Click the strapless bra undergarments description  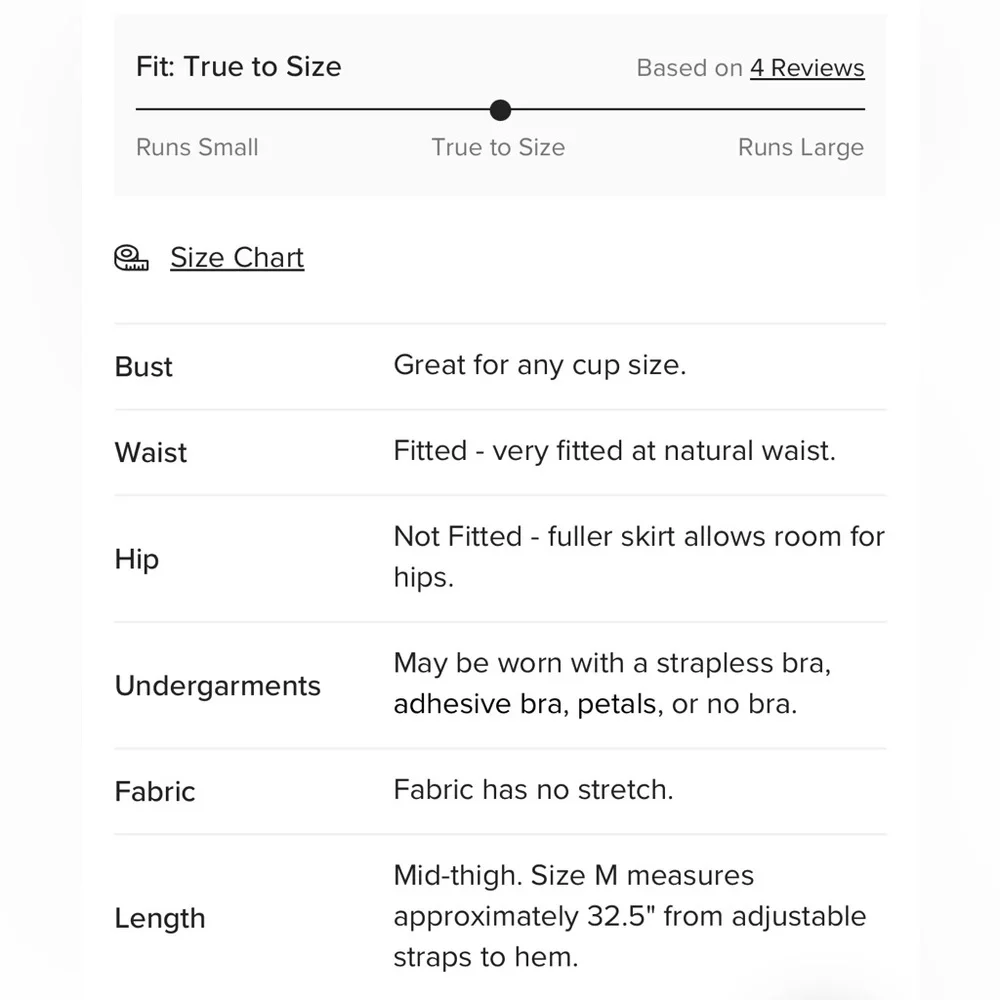[612, 684]
